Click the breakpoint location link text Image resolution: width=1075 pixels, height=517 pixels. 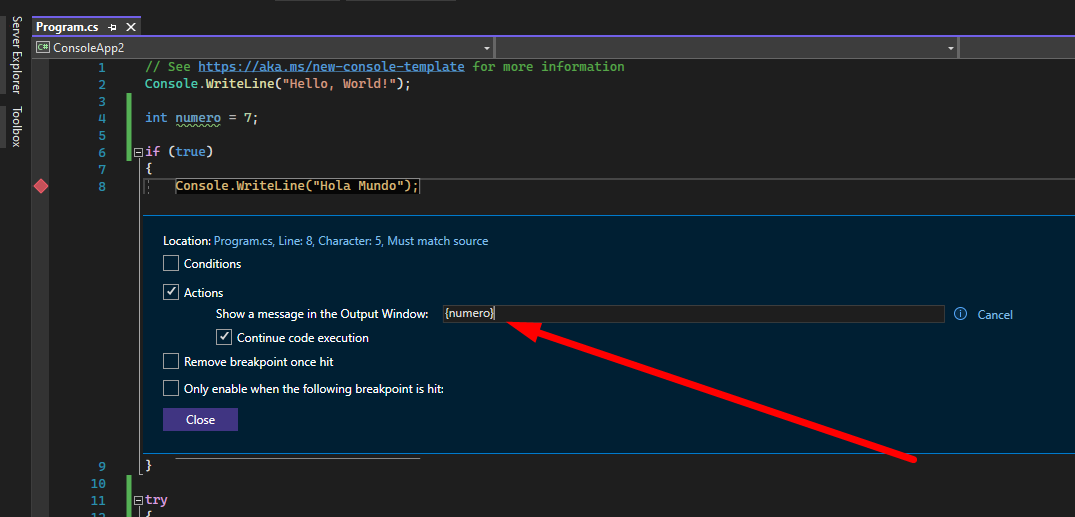click(x=350, y=241)
